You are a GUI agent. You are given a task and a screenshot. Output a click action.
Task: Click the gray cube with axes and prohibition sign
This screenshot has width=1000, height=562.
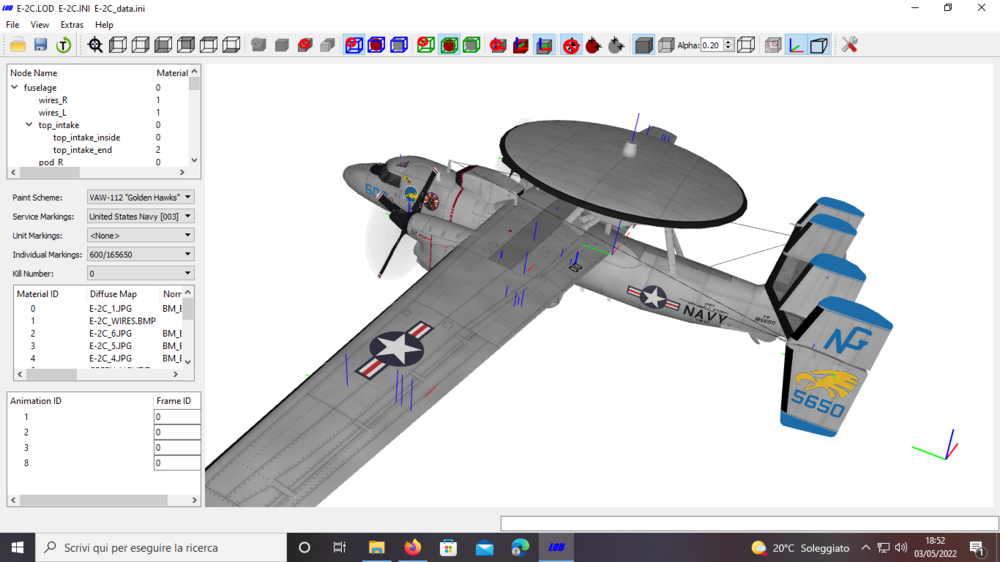point(498,45)
